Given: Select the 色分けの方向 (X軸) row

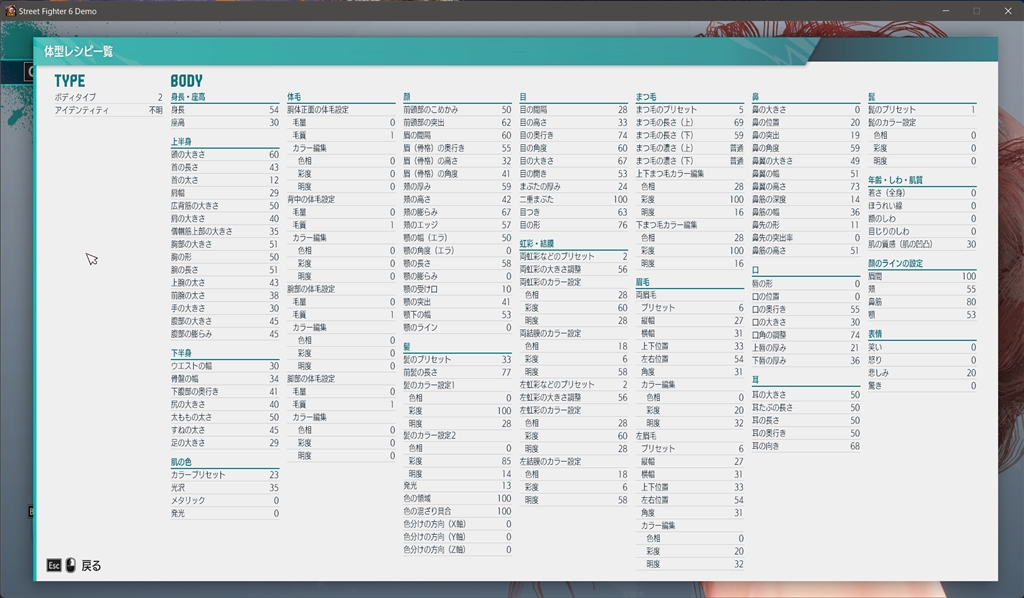Looking at the screenshot, I should (x=457, y=524).
